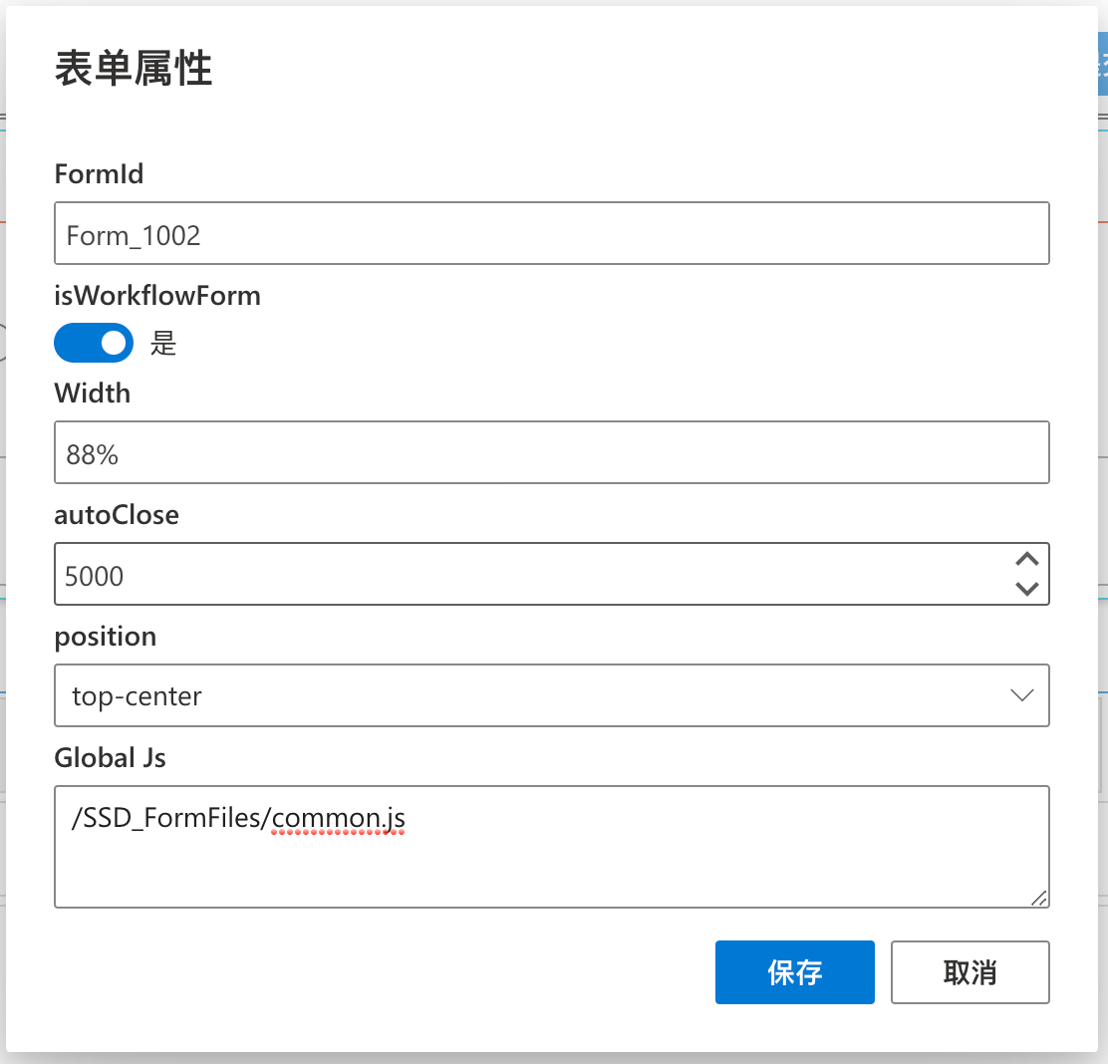
Task: Click the FormId field label
Action: tap(99, 174)
